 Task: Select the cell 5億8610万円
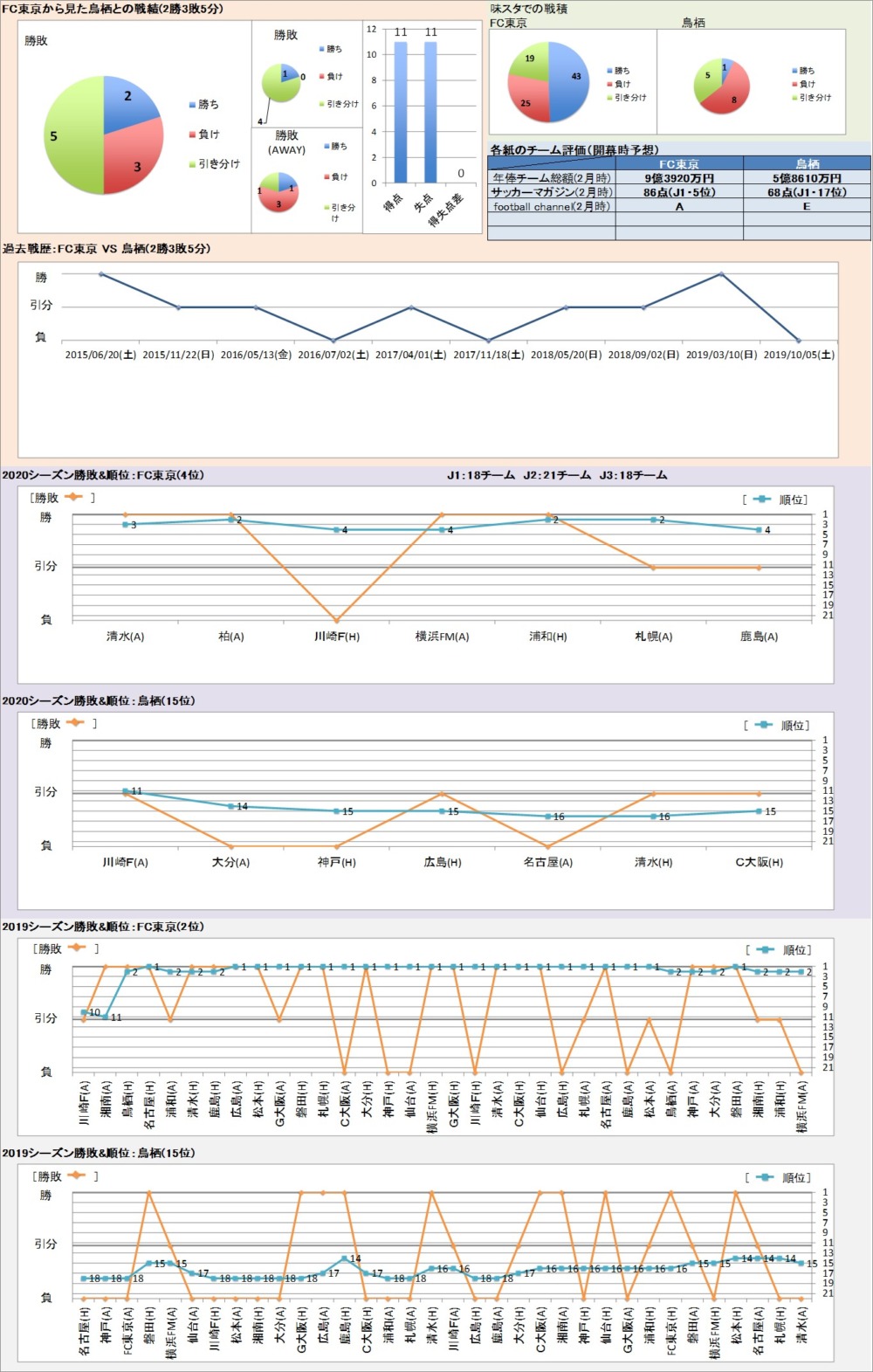807,177
